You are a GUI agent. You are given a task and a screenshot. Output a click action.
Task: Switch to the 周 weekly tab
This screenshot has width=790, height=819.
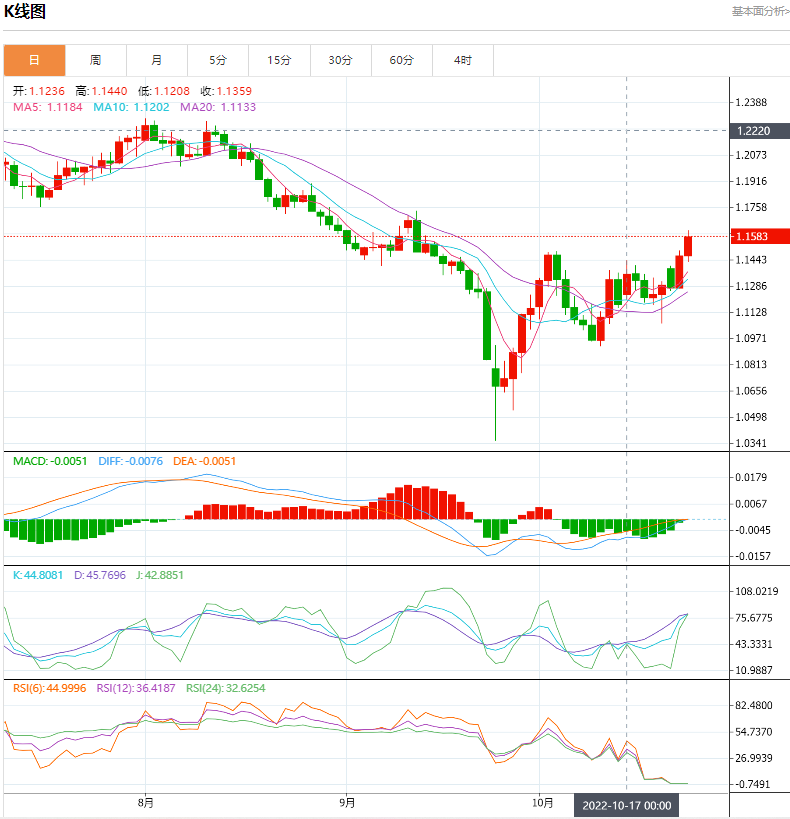[x=96, y=61]
